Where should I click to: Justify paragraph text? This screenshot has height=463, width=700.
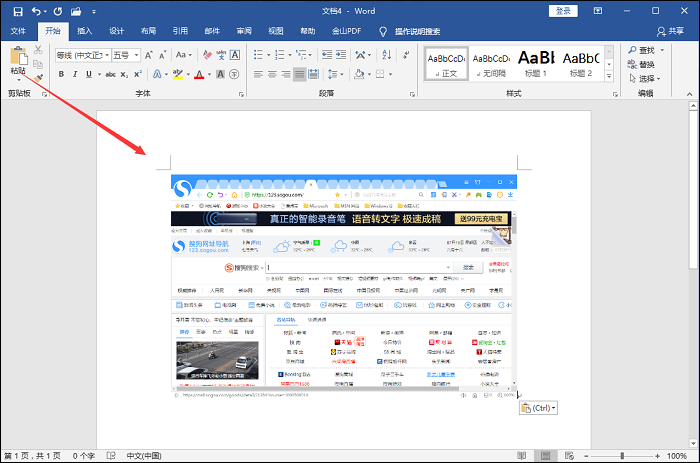pyautogui.click(x=300, y=74)
